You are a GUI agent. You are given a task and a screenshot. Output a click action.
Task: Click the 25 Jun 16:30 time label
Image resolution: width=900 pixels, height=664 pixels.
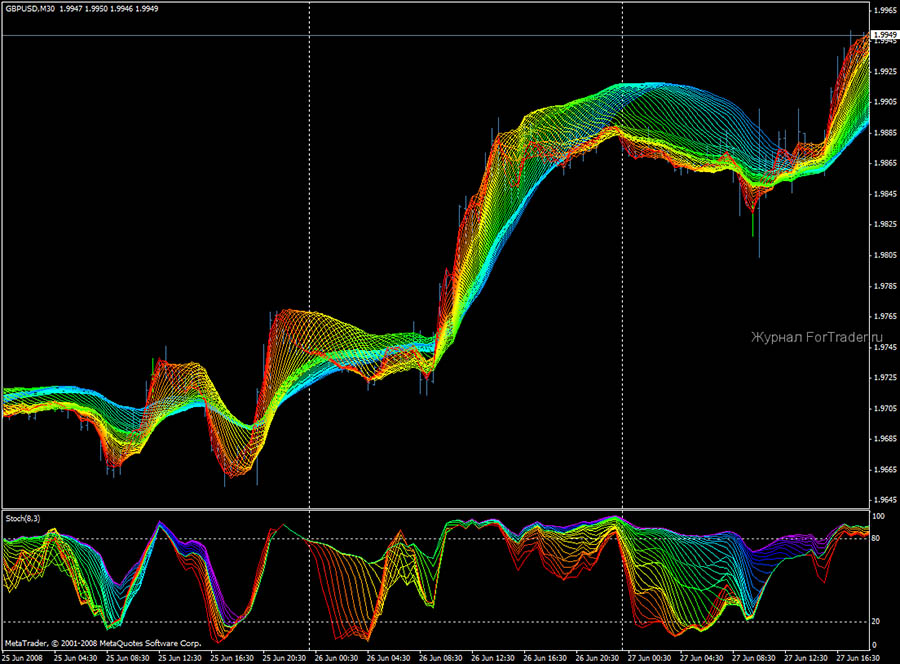229,658
